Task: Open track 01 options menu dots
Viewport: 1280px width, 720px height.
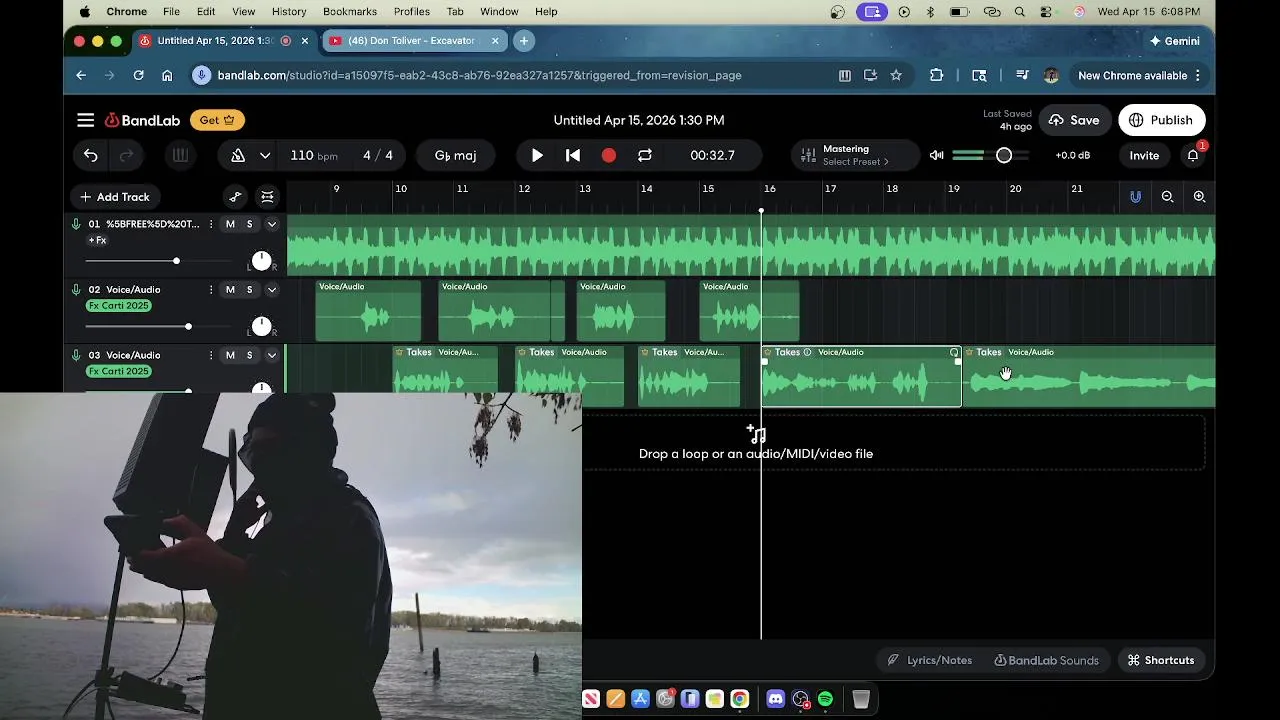Action: [x=210, y=224]
